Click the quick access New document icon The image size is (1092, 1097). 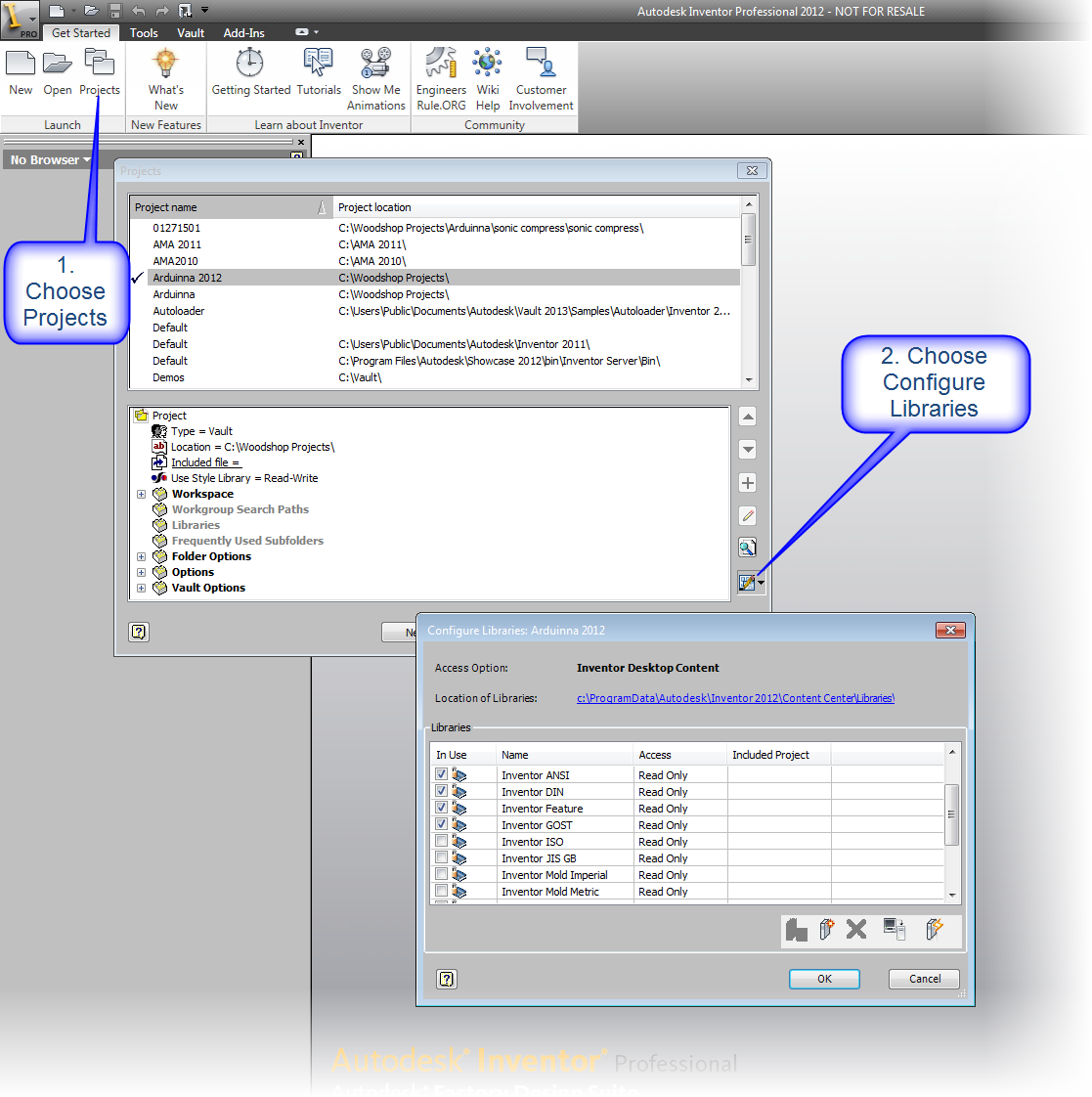57,11
